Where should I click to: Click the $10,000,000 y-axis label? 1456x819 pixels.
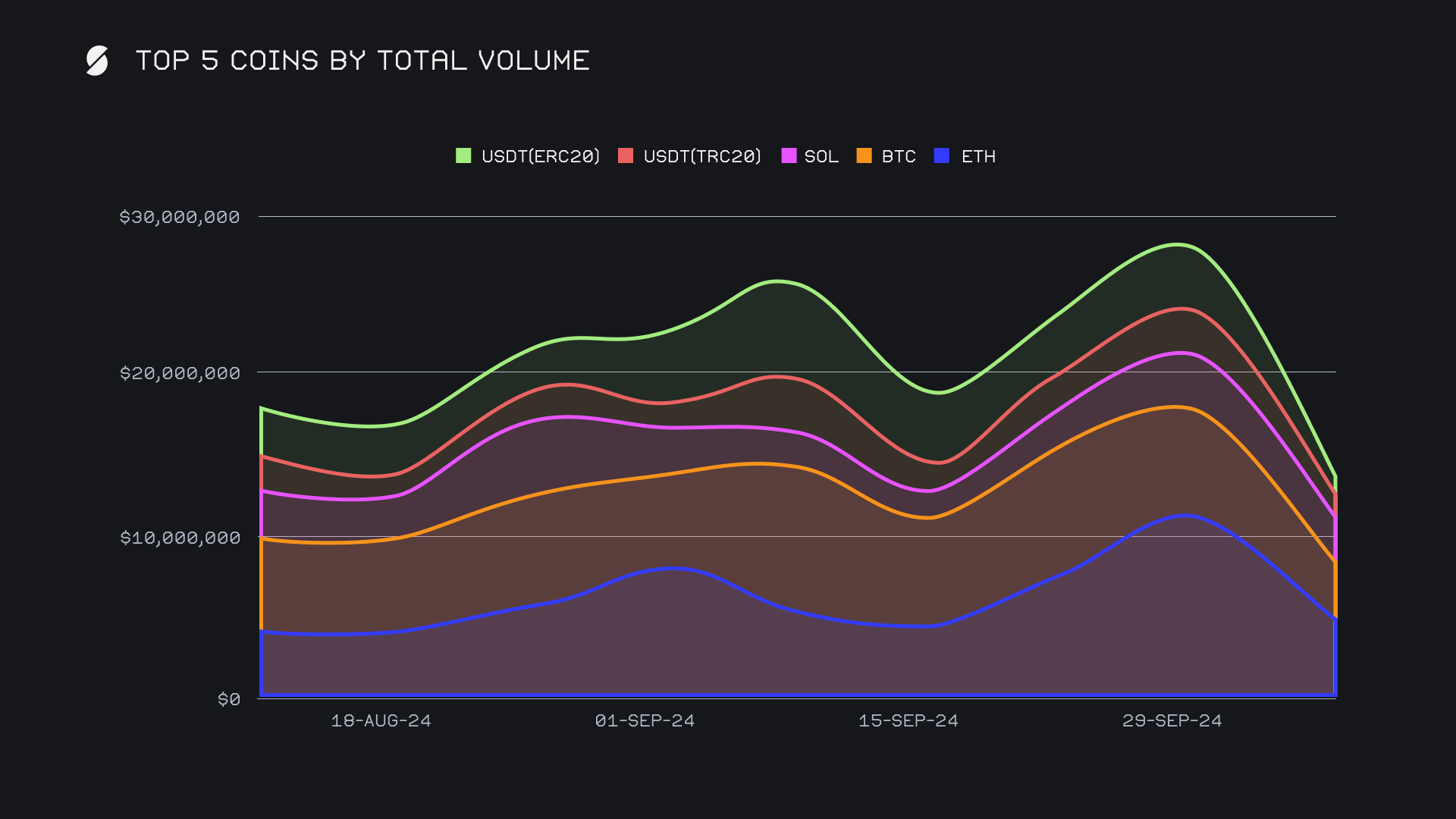tap(180, 538)
